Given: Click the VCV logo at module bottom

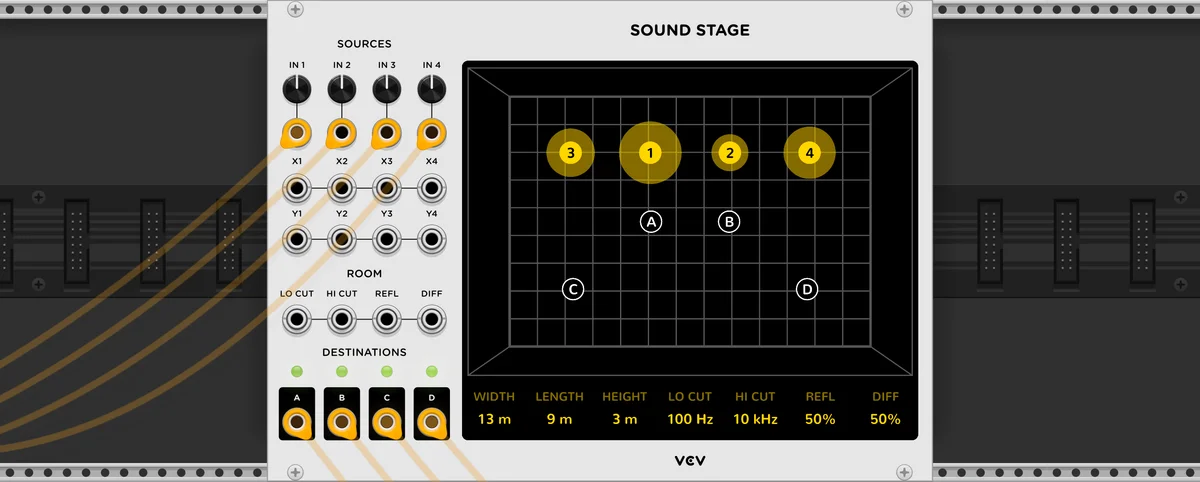Looking at the screenshot, I should click(x=690, y=461).
